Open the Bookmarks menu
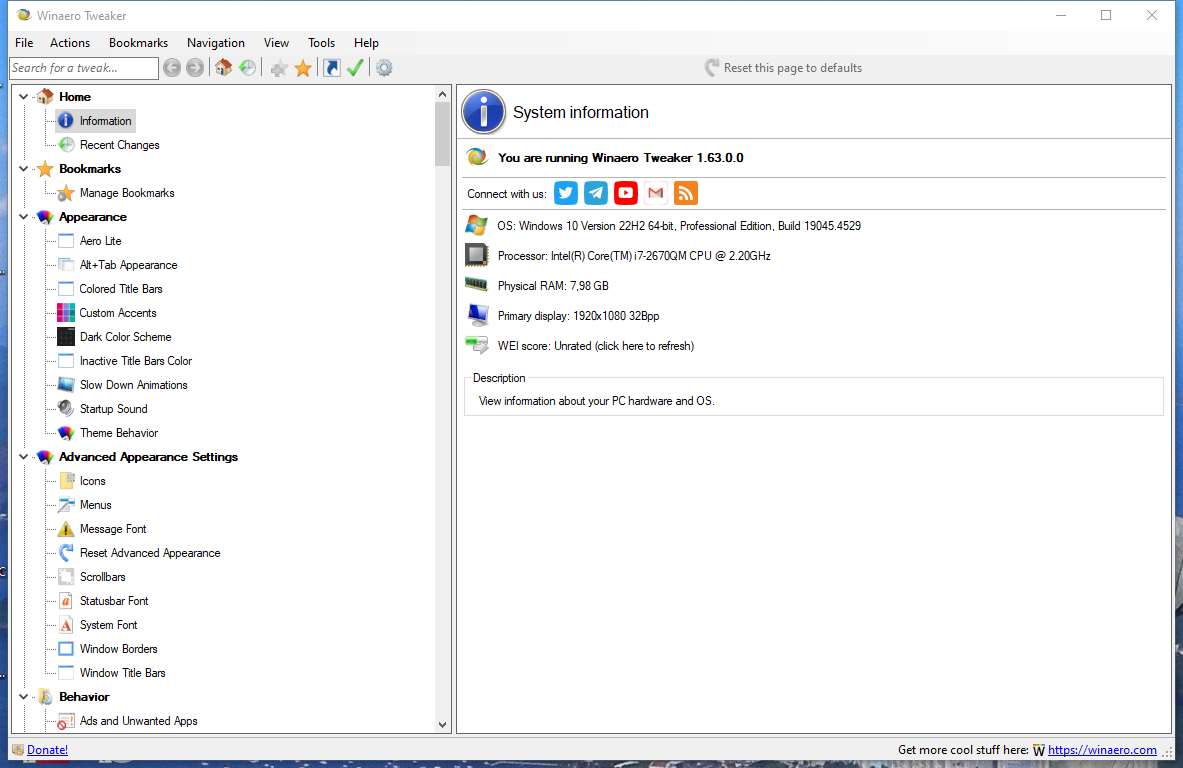The height and width of the screenshot is (768, 1183). tap(138, 43)
